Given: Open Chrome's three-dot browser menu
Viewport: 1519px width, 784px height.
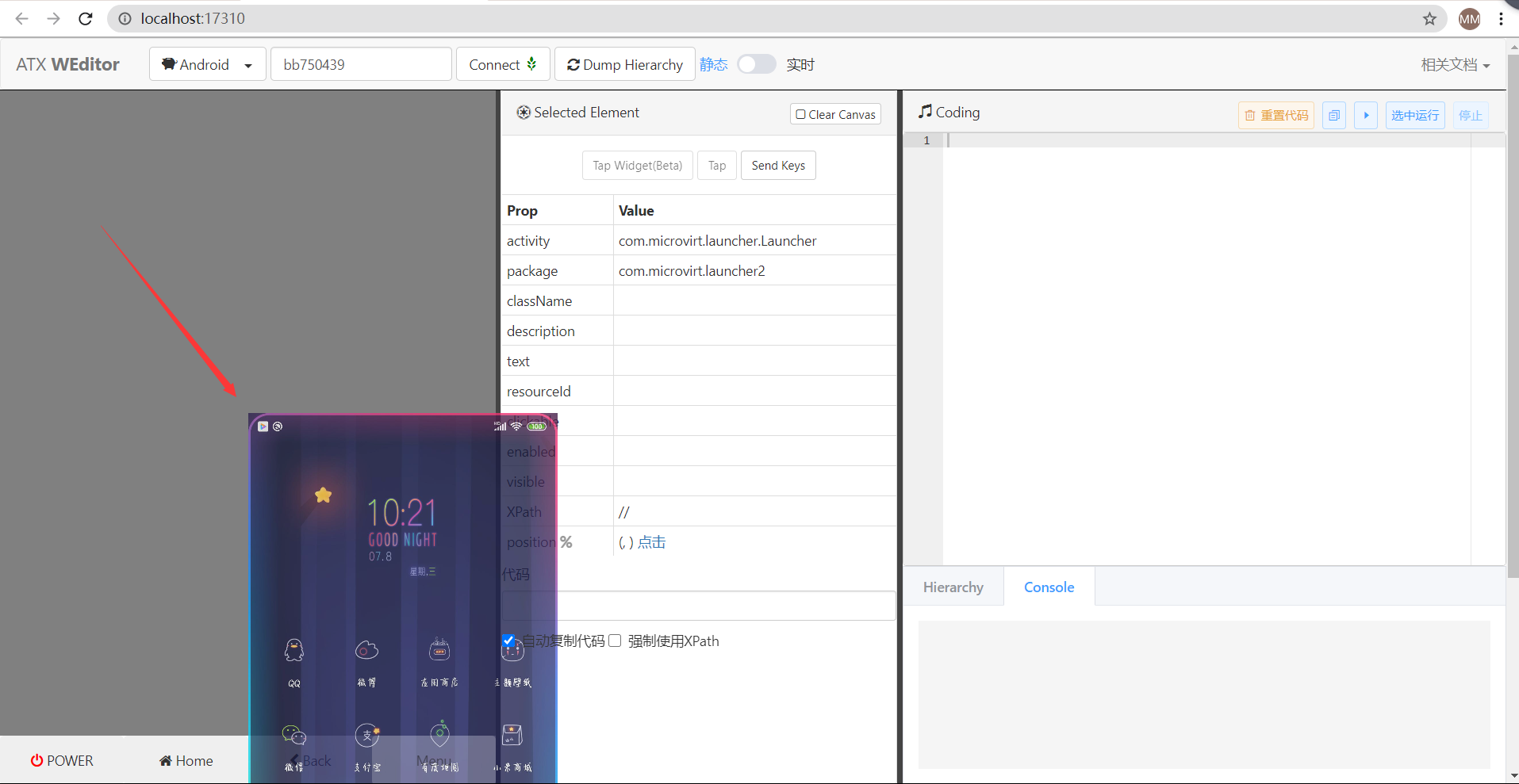Looking at the screenshot, I should click(x=1502, y=18).
